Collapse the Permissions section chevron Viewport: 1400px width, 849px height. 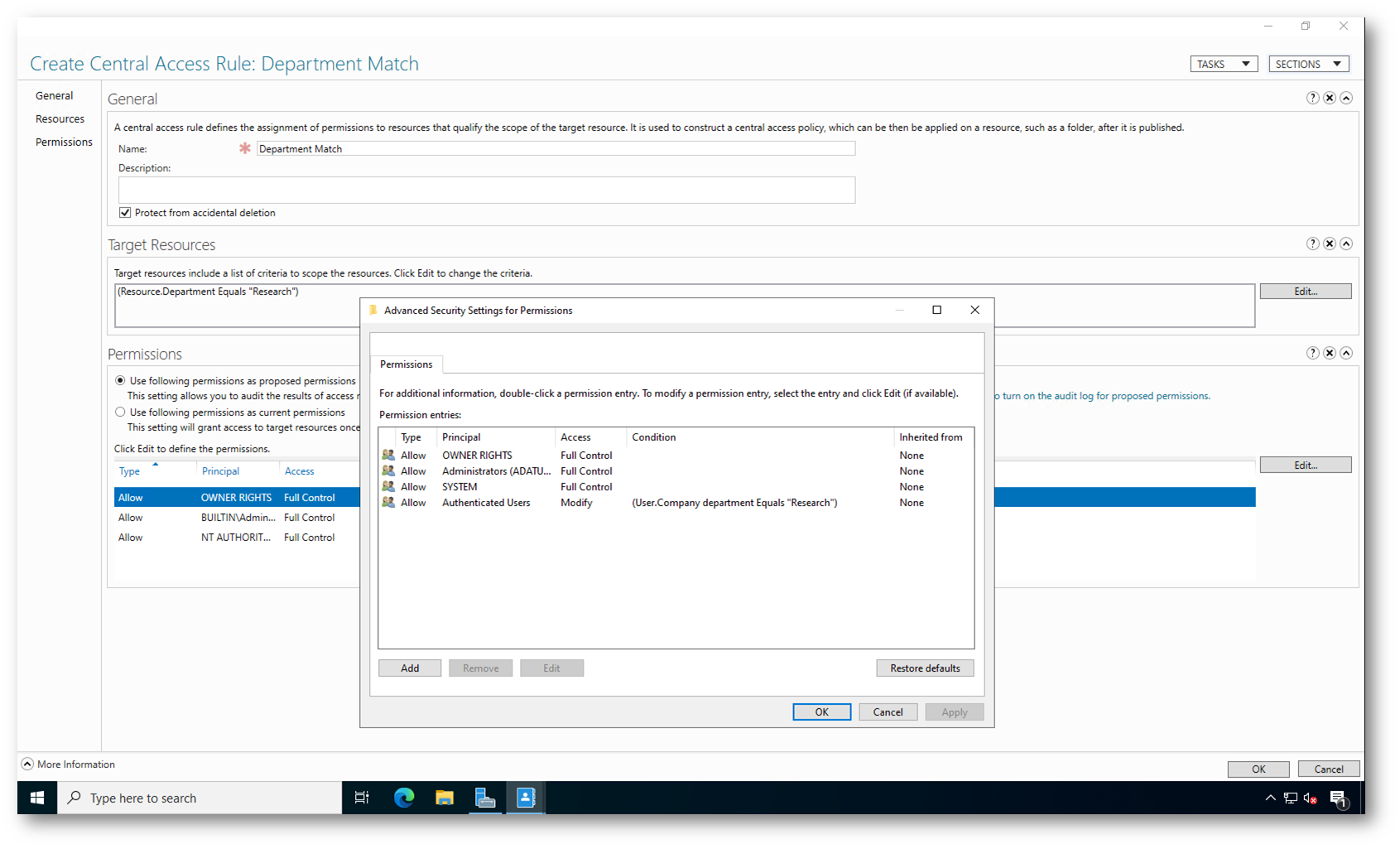[1346, 353]
